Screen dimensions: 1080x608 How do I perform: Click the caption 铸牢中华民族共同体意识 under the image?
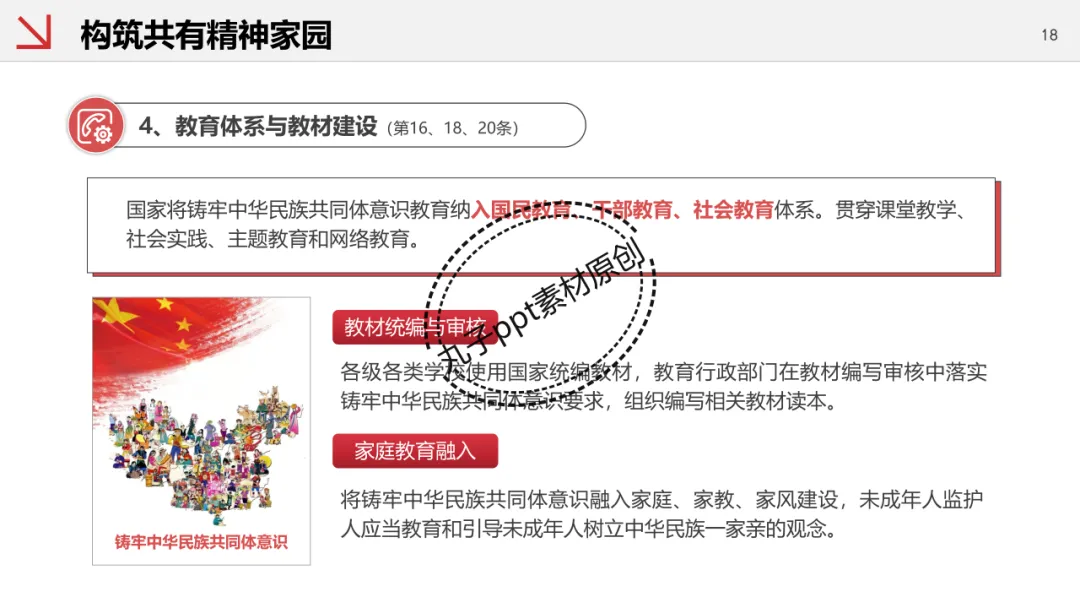pyautogui.click(x=201, y=543)
